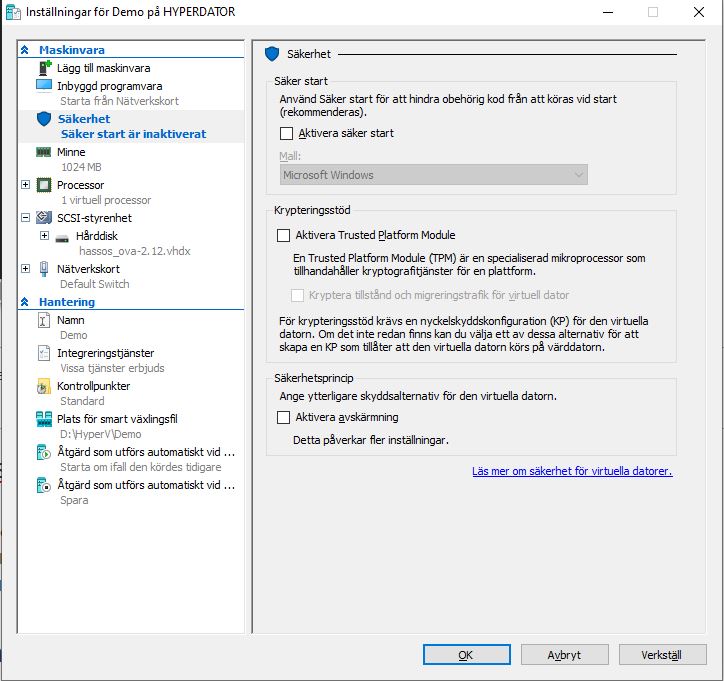Click the OK button
This screenshot has width=724, height=681.
(x=466, y=655)
